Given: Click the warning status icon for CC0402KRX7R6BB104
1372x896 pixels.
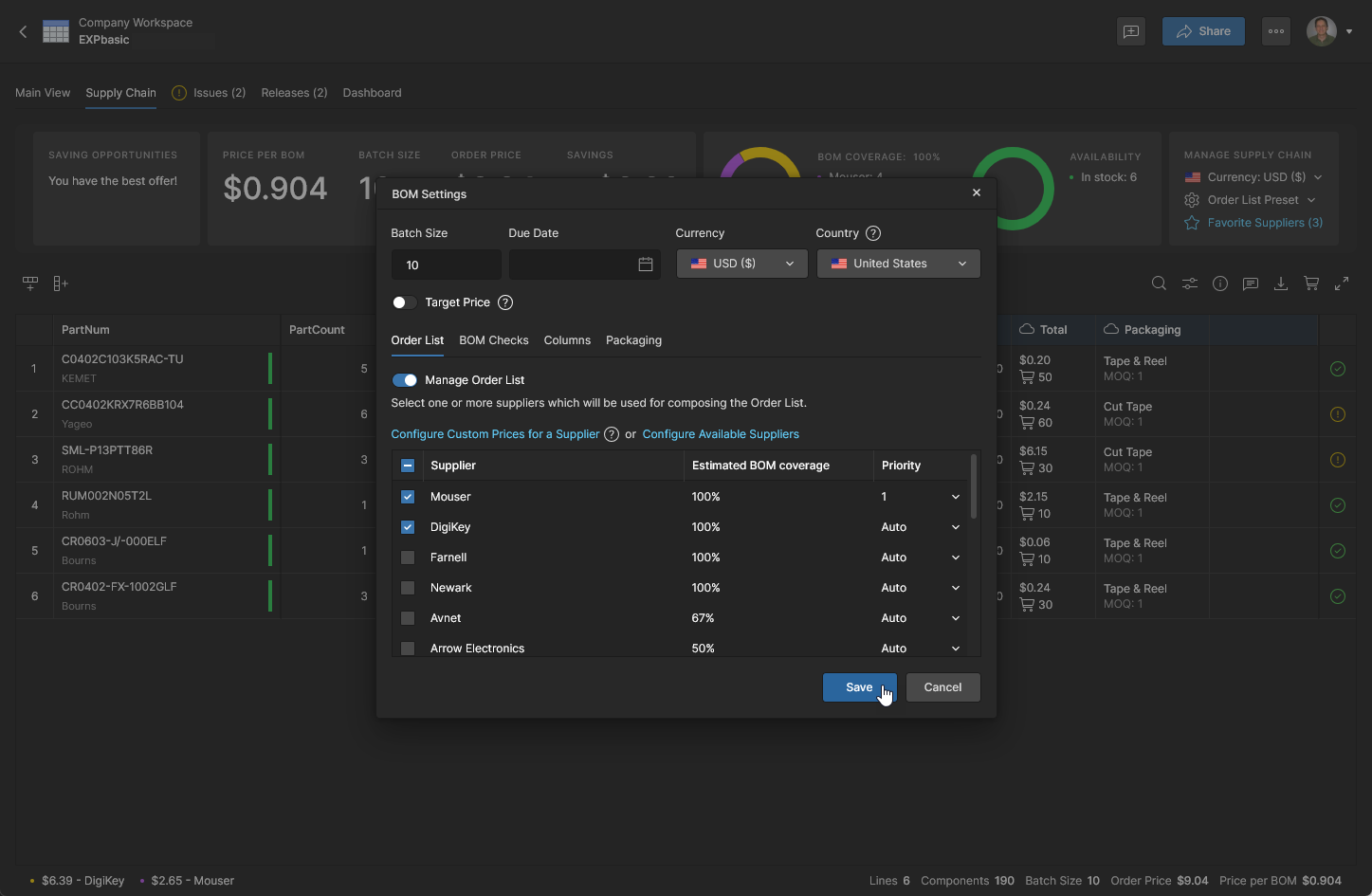Looking at the screenshot, I should pos(1338,414).
